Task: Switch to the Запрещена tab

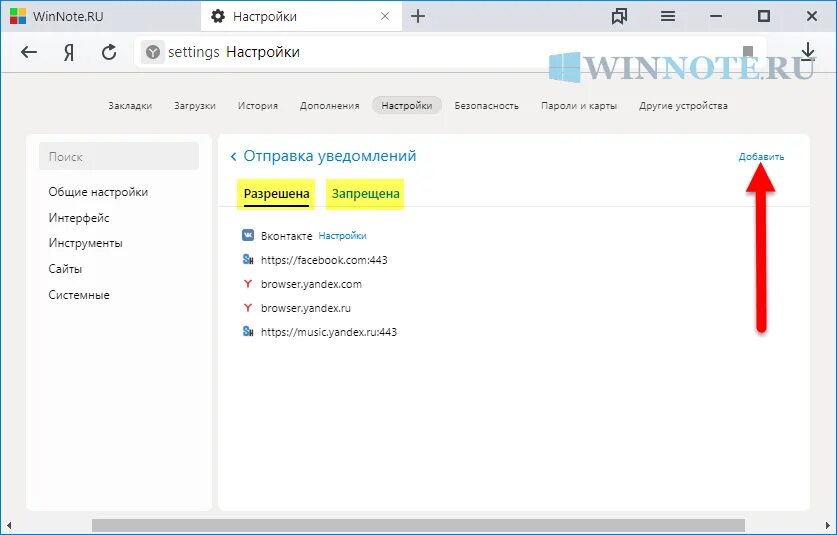Action: 366,194
